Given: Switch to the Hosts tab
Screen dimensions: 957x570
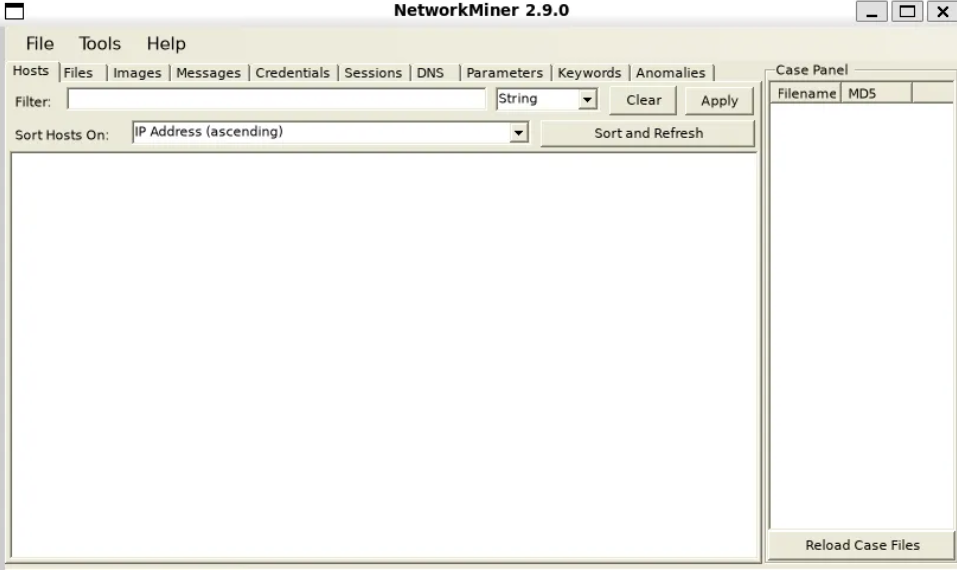Looking at the screenshot, I should [31, 71].
